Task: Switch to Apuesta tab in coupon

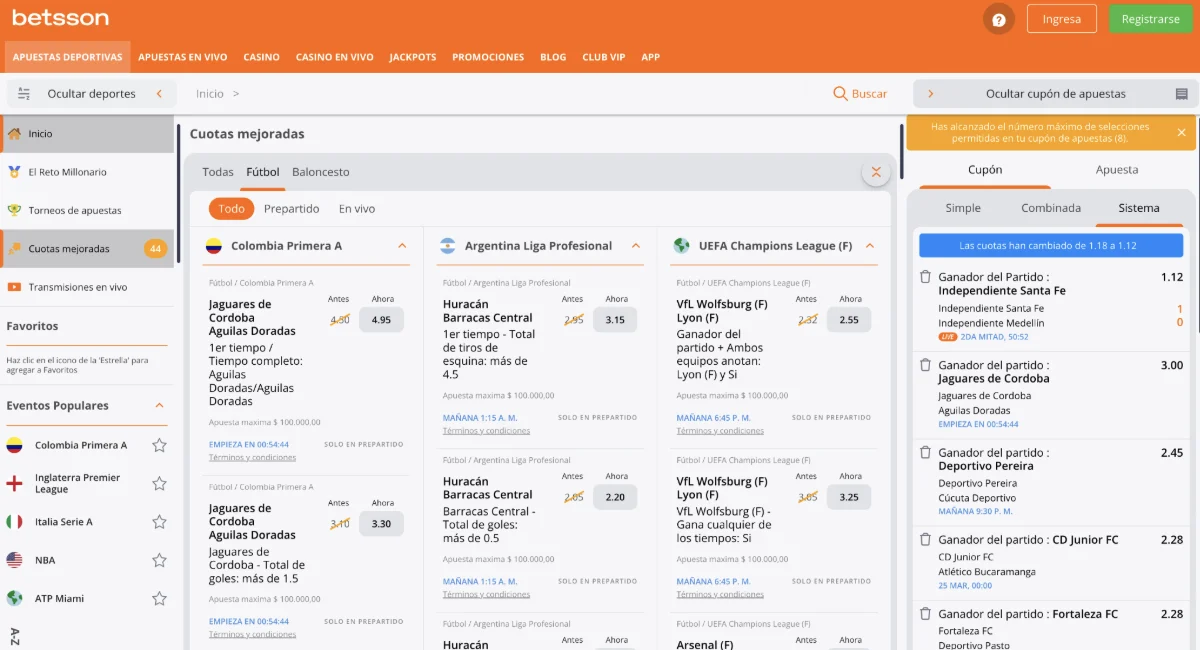Action: (1117, 170)
